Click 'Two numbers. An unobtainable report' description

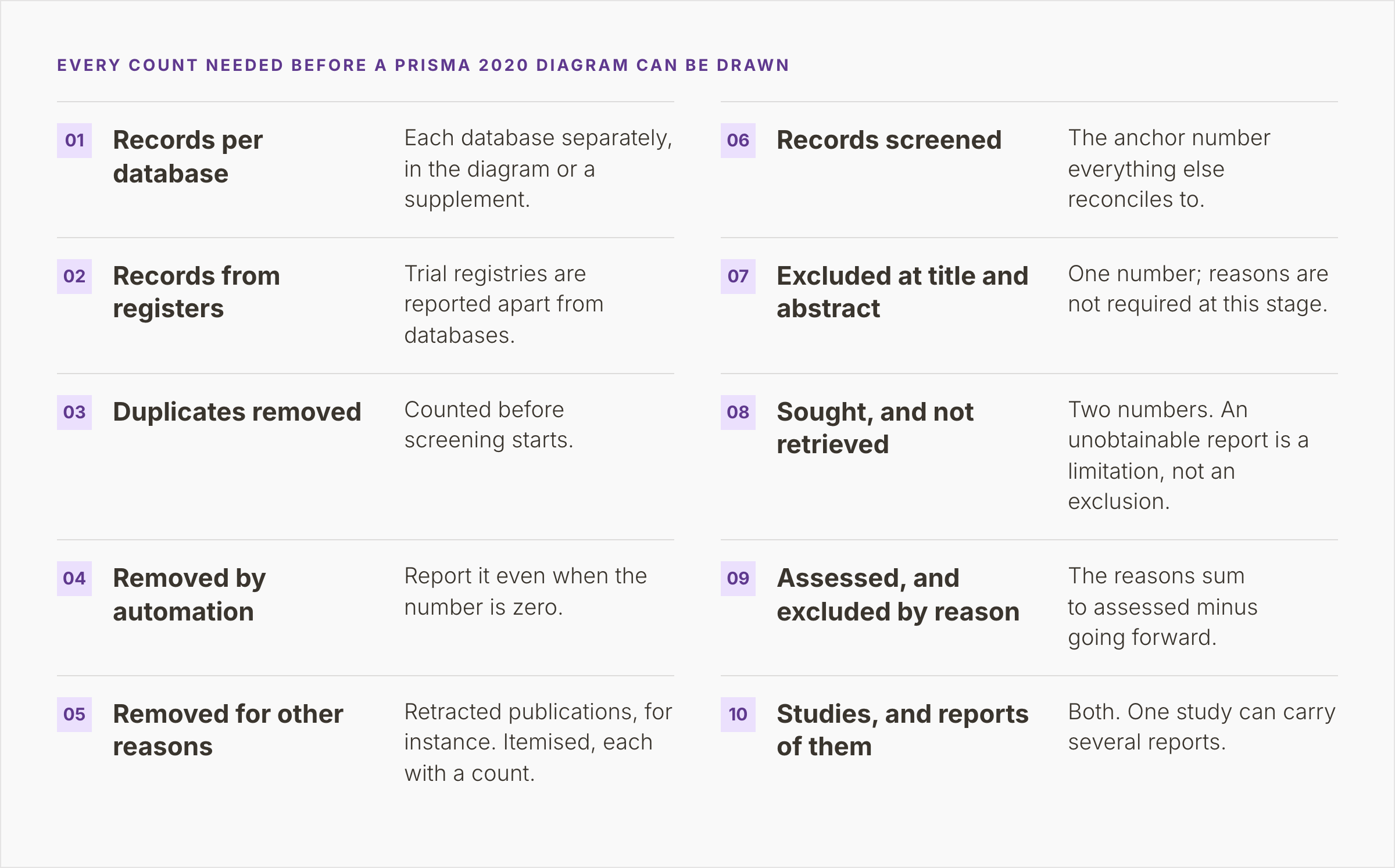coord(1188,455)
